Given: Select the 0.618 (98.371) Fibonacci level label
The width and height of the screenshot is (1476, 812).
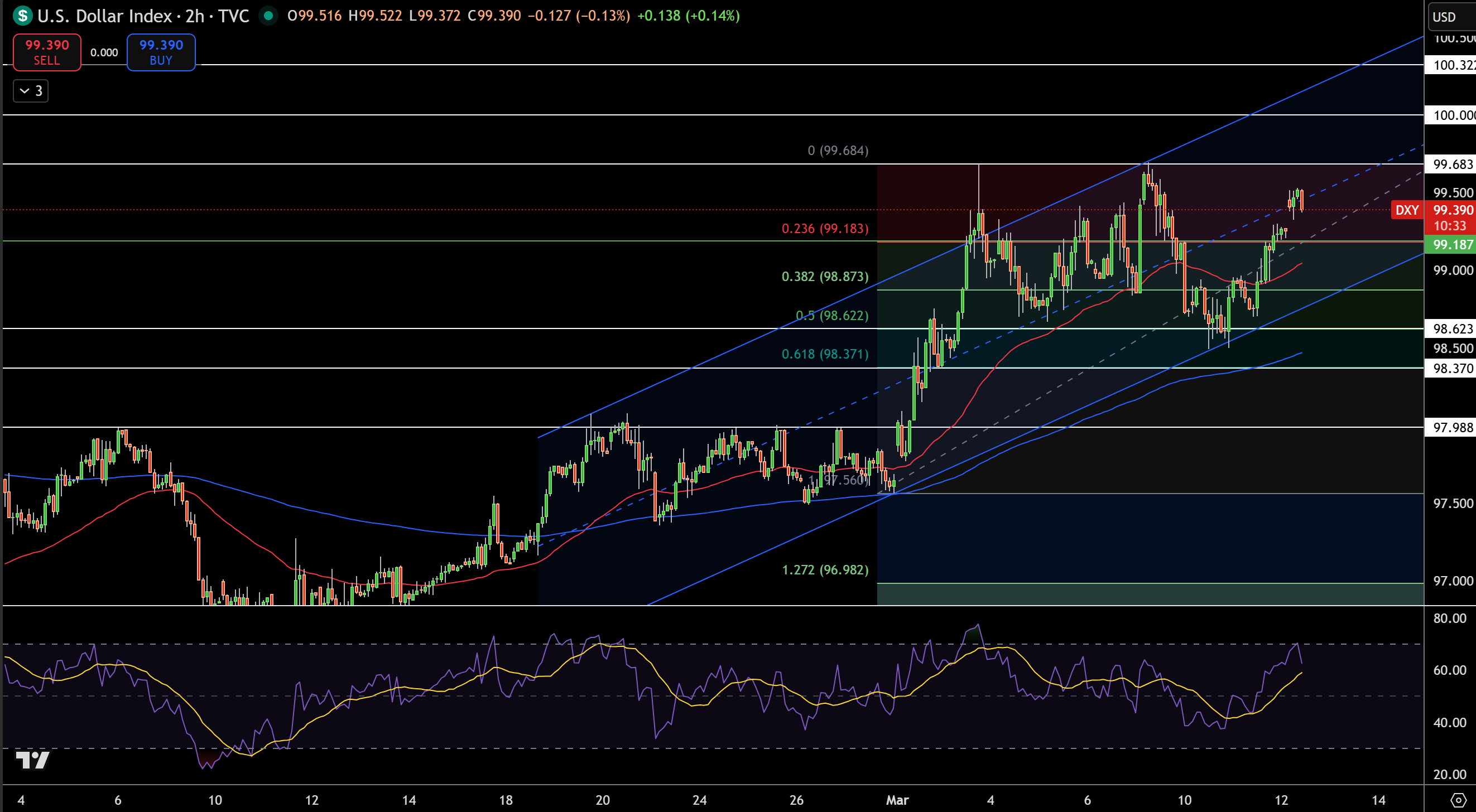Looking at the screenshot, I should tap(825, 354).
